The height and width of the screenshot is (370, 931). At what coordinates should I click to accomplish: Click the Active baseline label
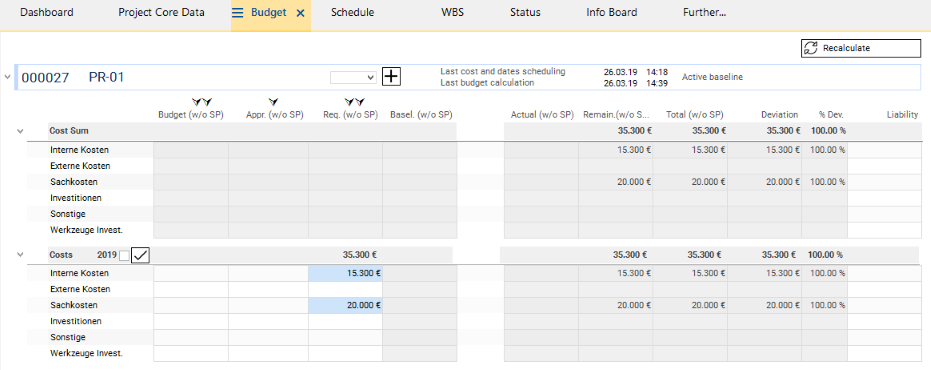(x=712, y=77)
